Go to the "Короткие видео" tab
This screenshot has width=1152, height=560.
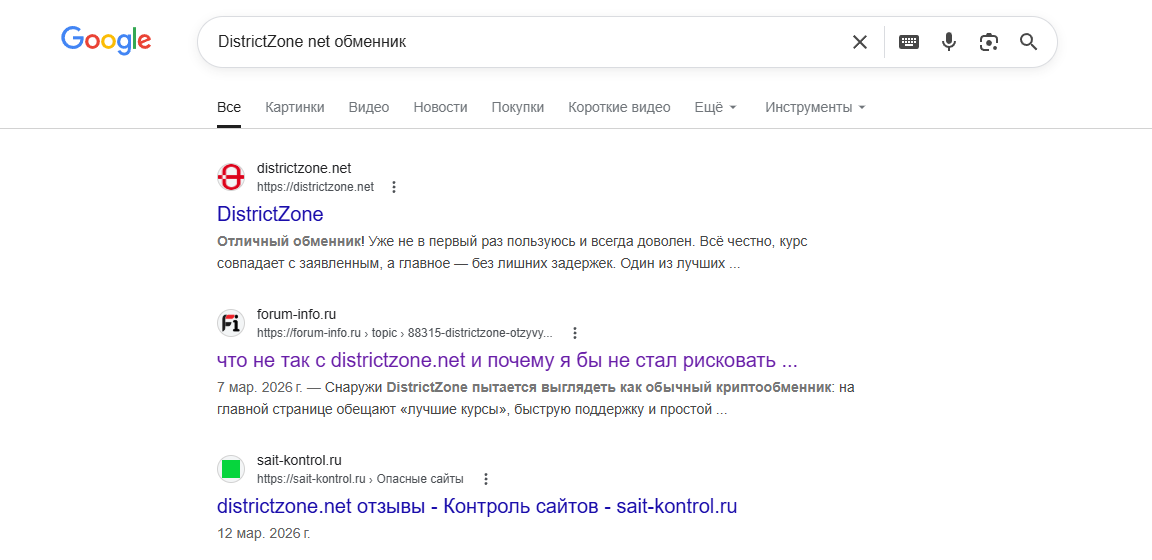(619, 107)
